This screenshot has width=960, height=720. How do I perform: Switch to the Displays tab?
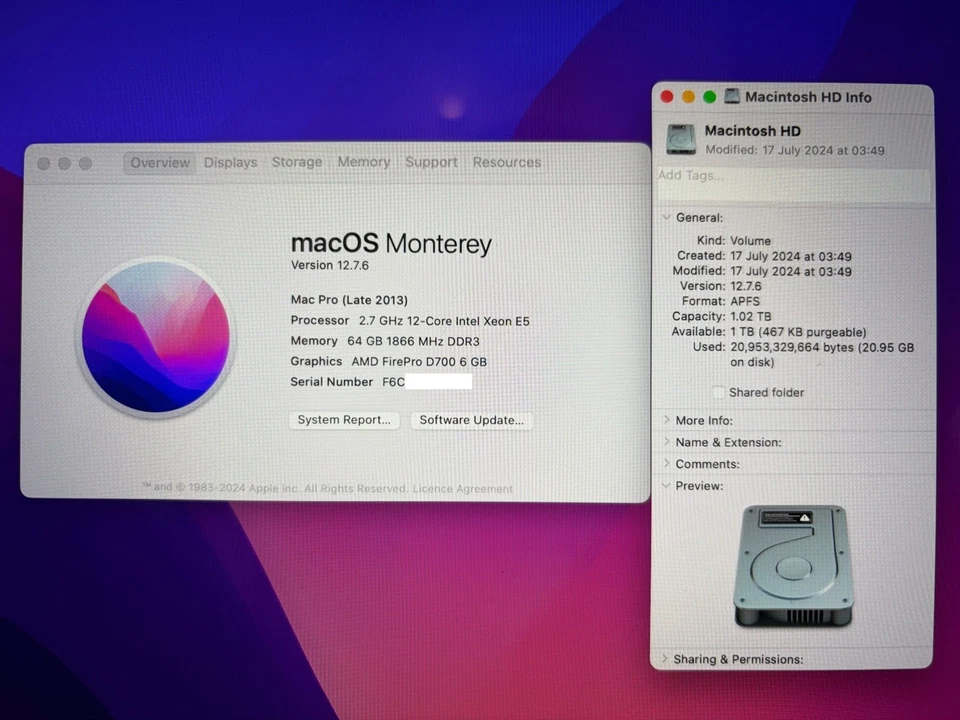pyautogui.click(x=230, y=162)
